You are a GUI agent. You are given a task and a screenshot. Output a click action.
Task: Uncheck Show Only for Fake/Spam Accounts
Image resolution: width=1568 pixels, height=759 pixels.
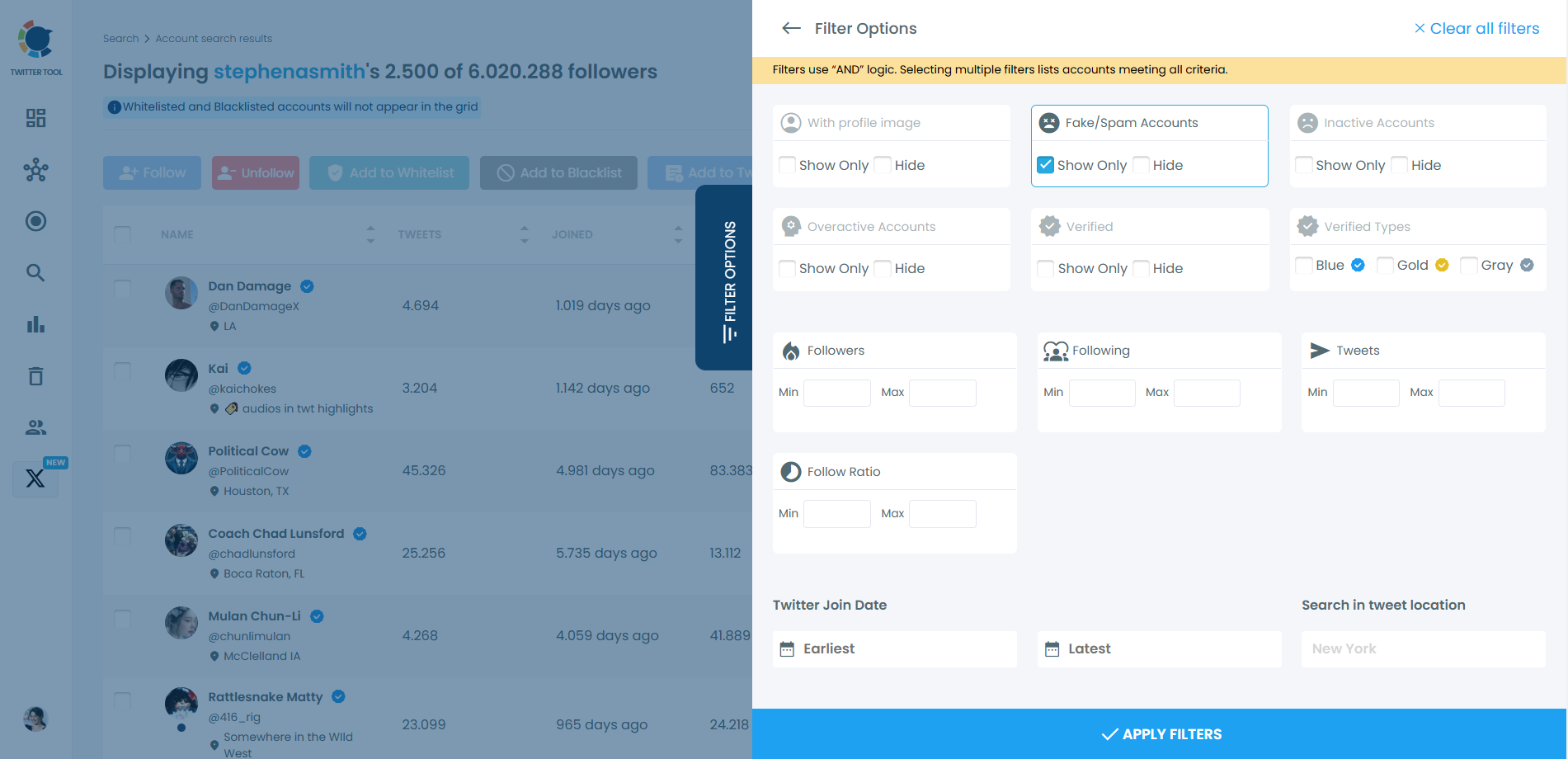1046,165
